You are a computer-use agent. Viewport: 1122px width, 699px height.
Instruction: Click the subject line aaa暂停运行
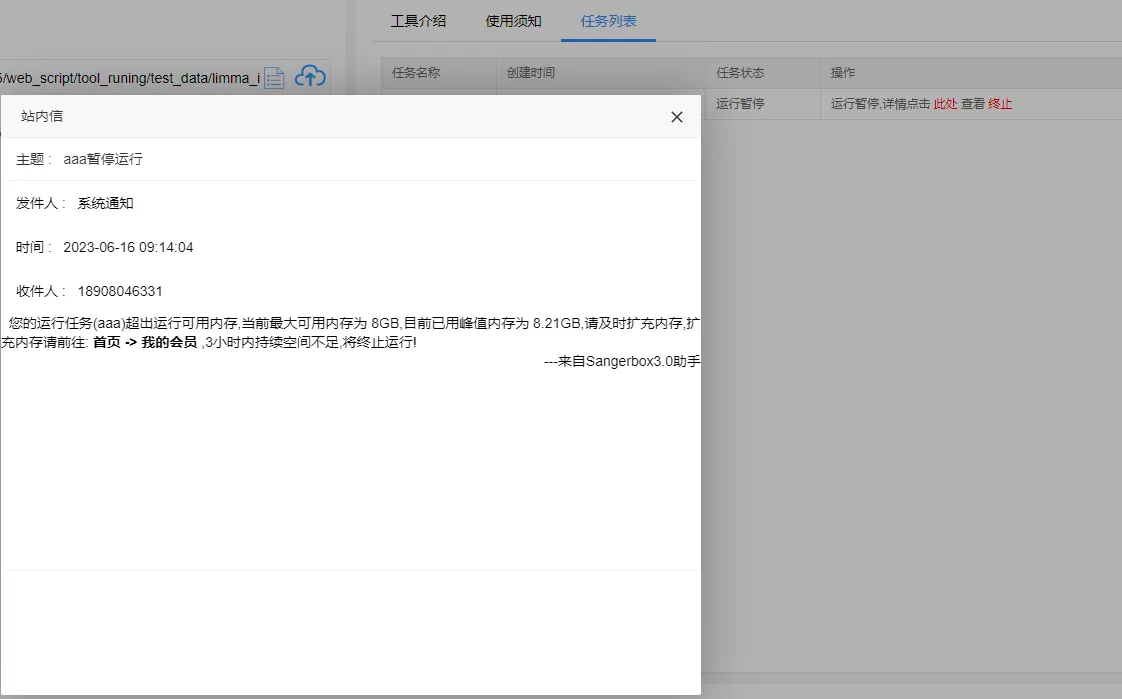point(103,160)
